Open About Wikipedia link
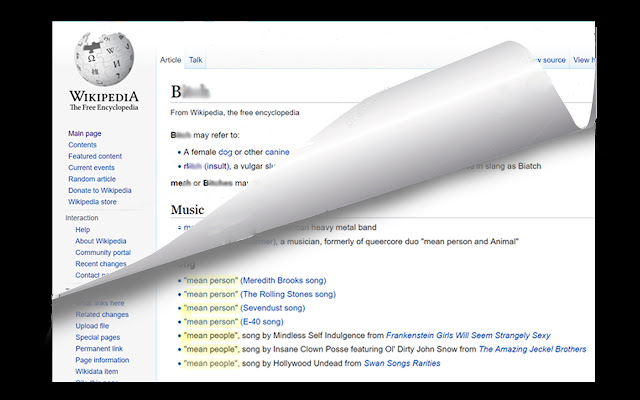Viewport: 640px width, 400px height. click(x=100, y=241)
